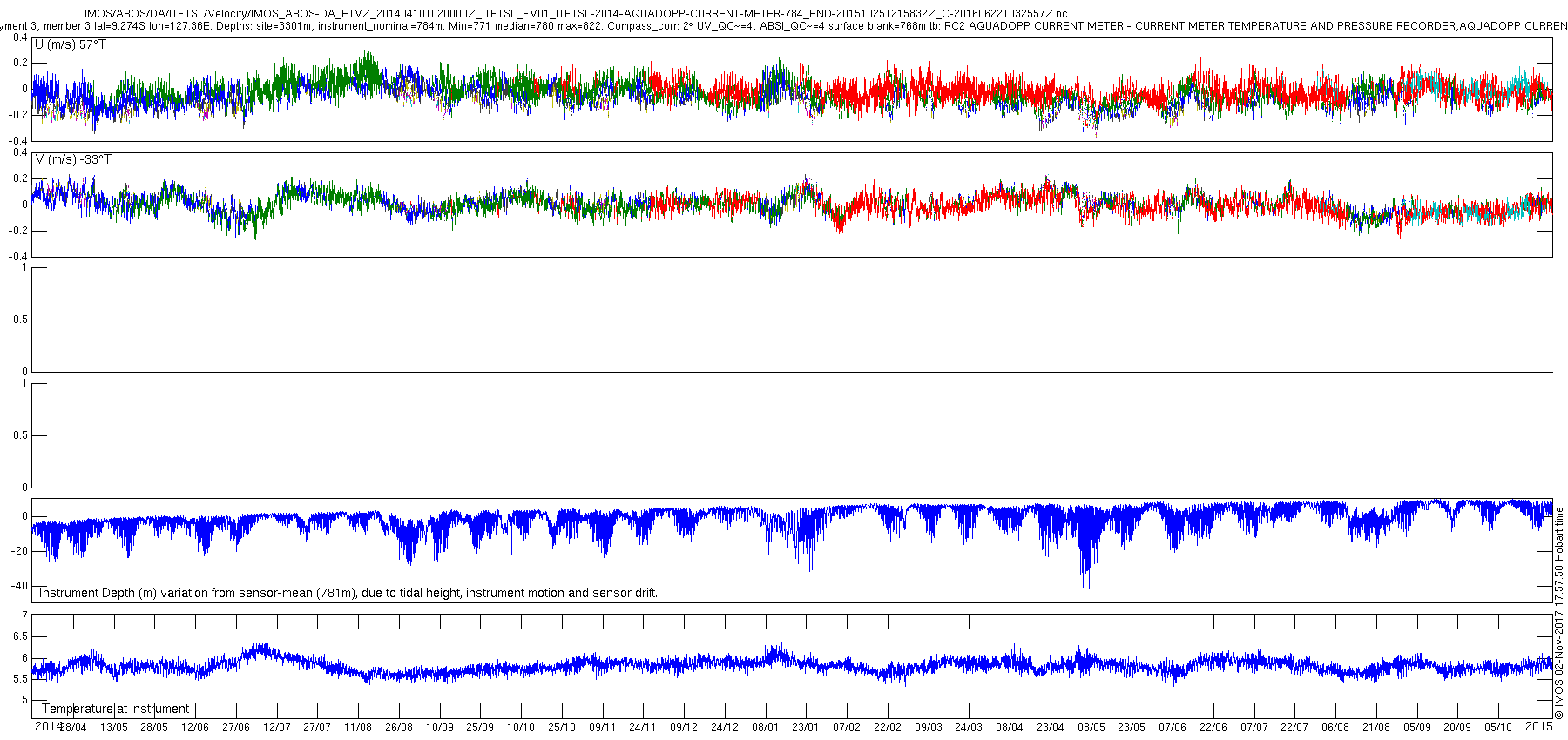This screenshot has width=1568, height=740.
Task: Select the 09/12 date tick label
Action: (x=683, y=728)
